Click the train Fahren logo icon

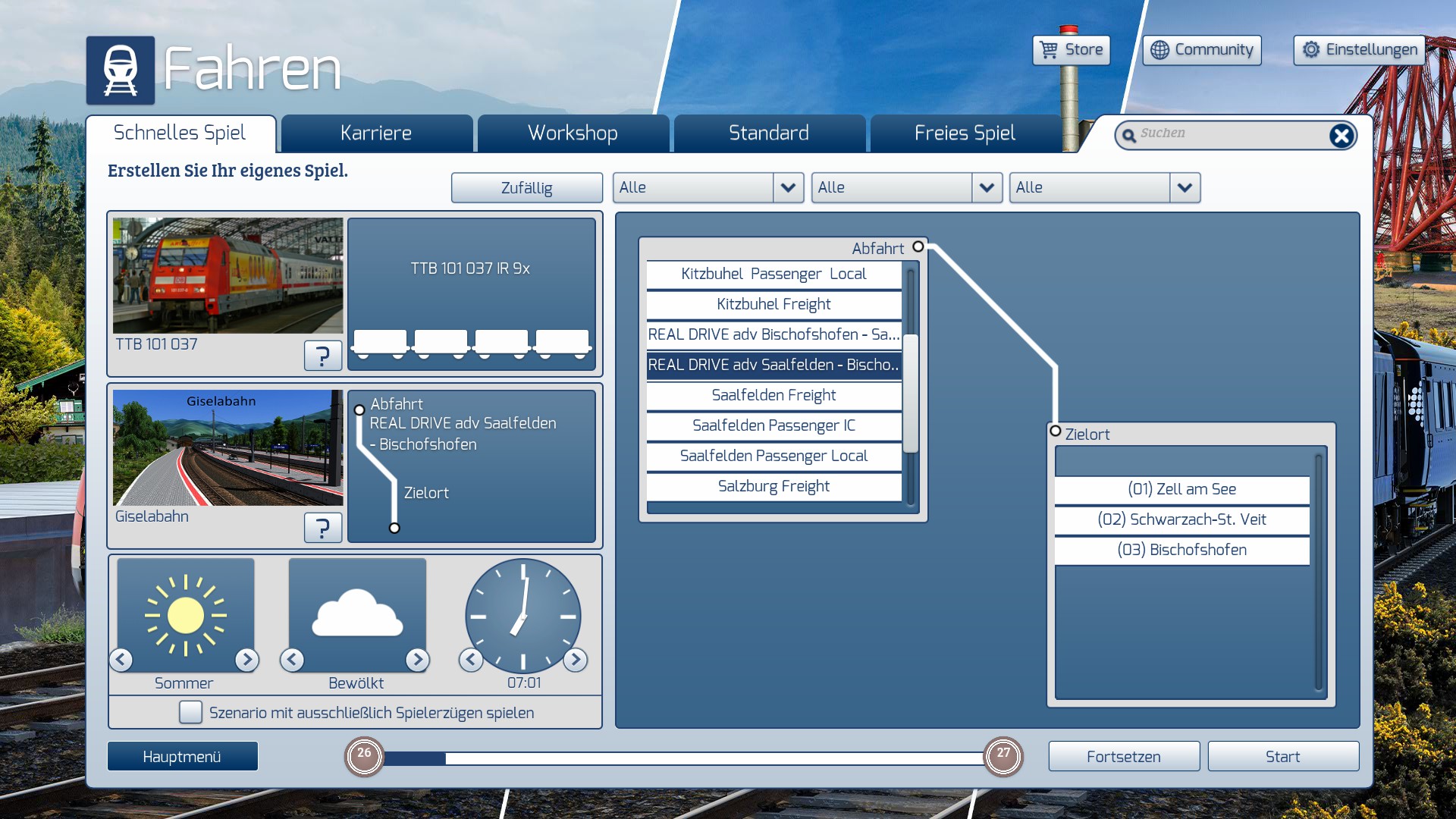(120, 70)
